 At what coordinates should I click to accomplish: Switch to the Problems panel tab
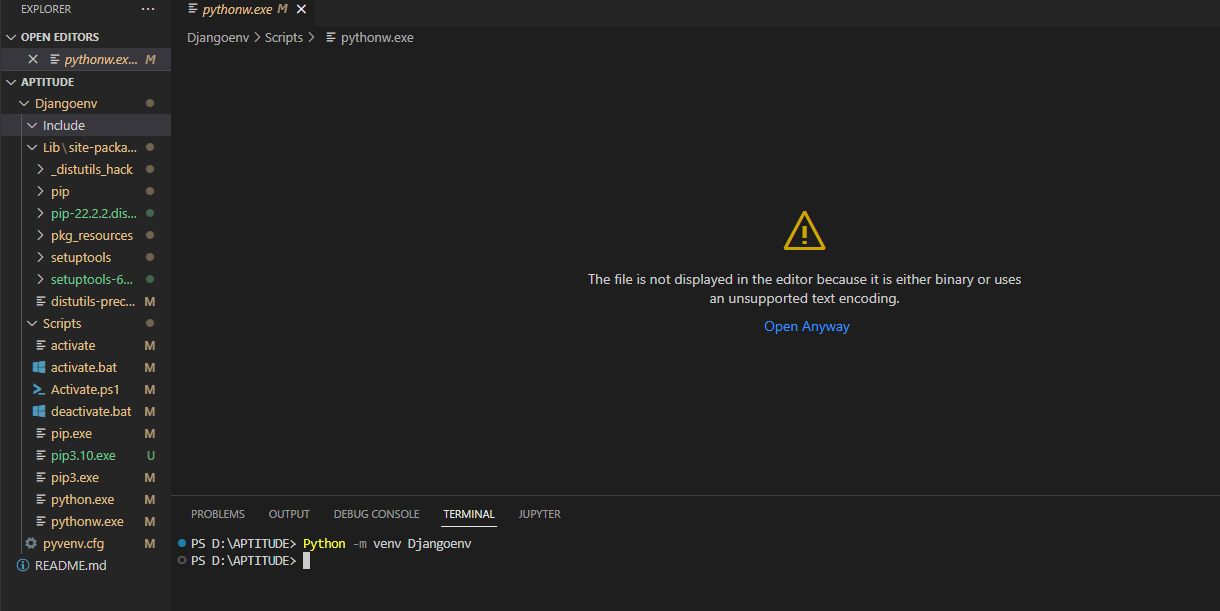pos(218,514)
